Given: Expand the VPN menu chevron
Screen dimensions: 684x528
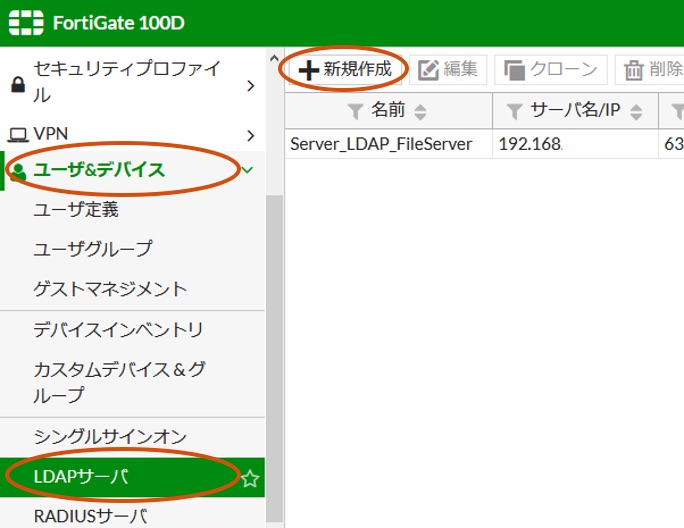Looking at the screenshot, I should pos(250,136).
